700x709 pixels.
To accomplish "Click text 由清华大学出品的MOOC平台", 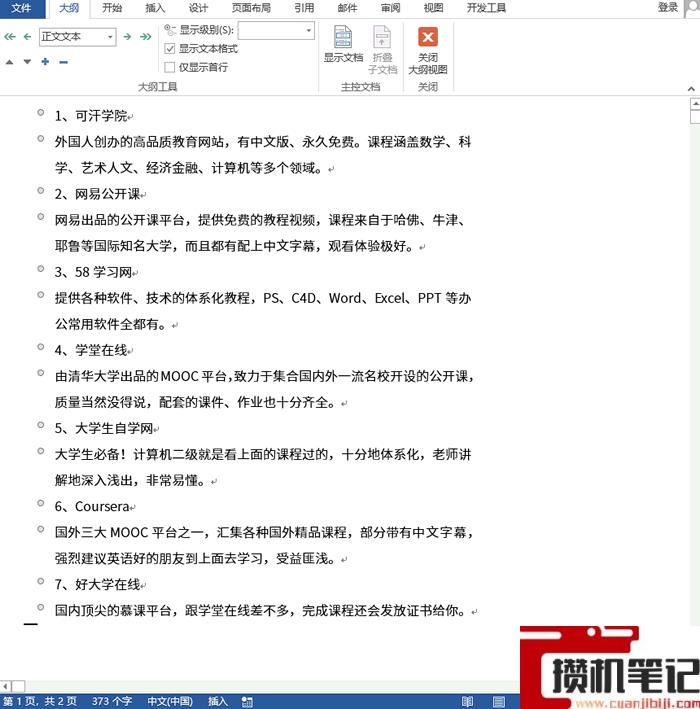I will pos(141,376).
